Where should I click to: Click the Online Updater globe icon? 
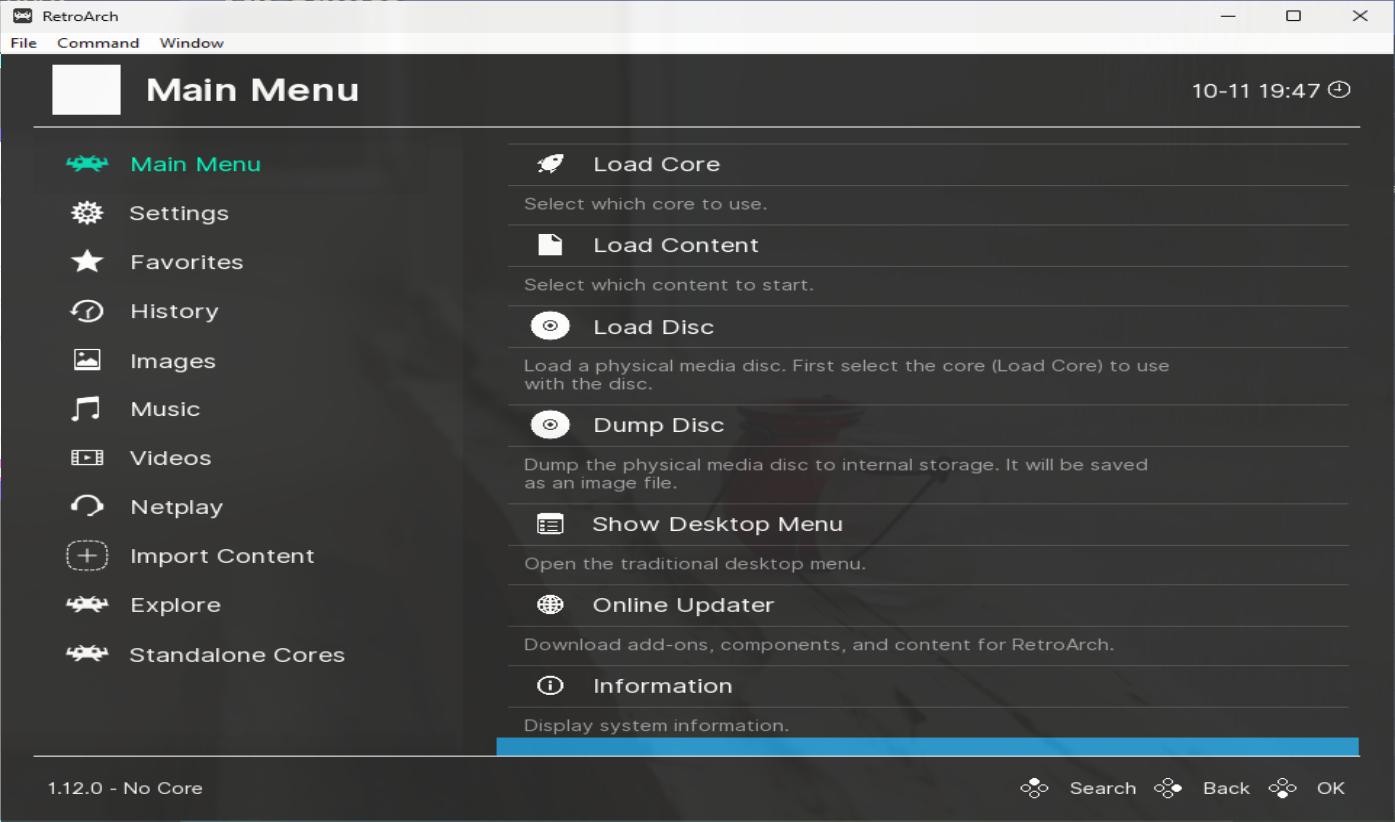[551, 604]
